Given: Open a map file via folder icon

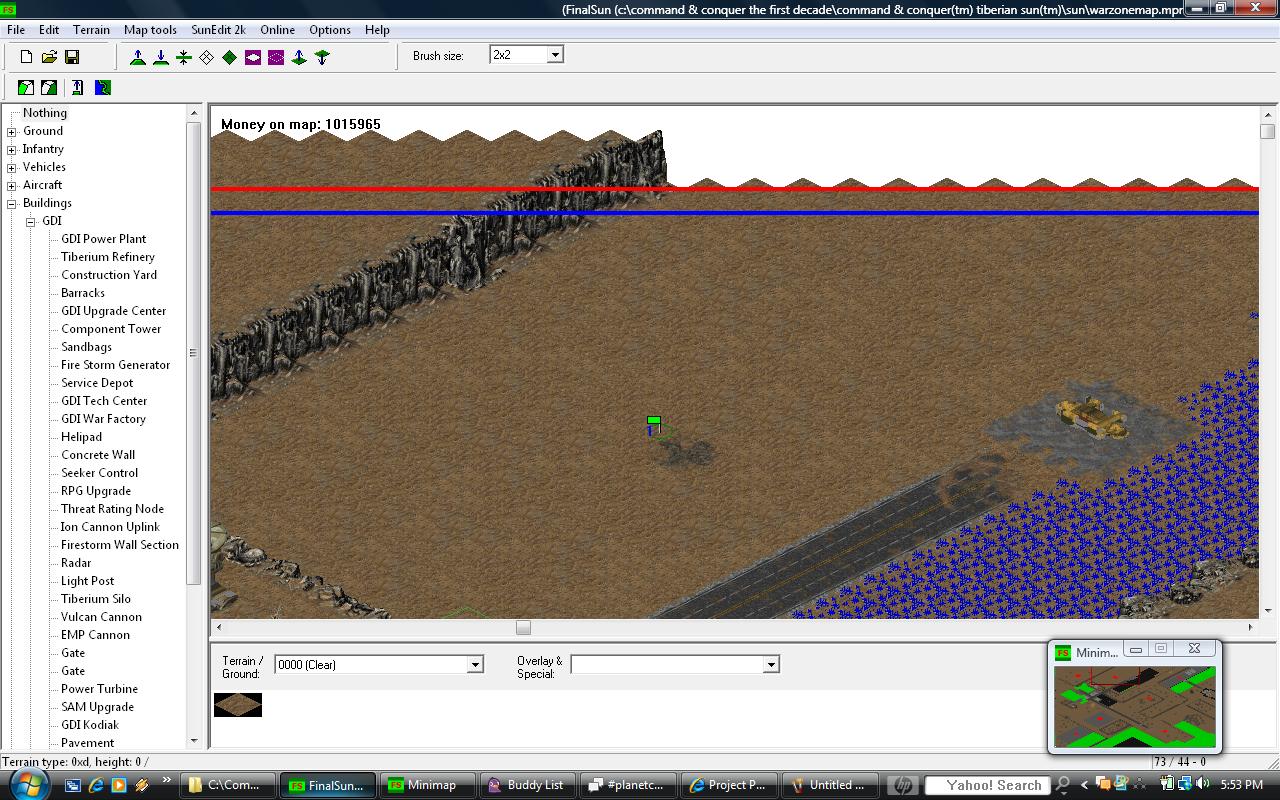Looking at the screenshot, I should (49, 57).
